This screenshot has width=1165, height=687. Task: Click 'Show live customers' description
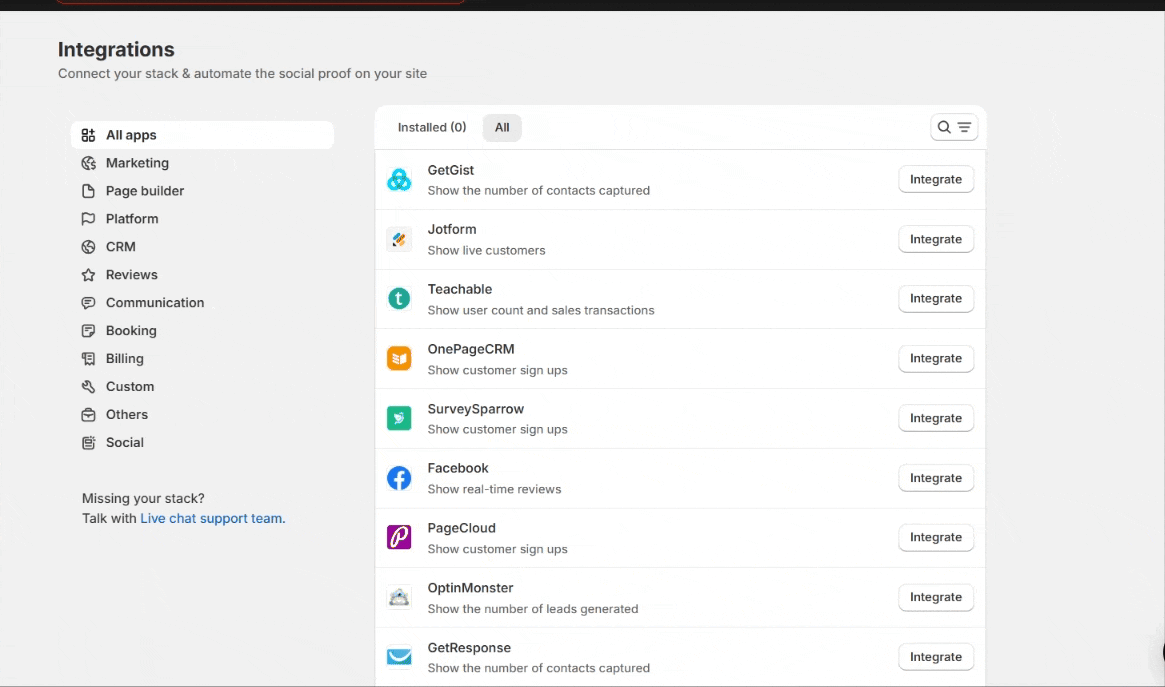coord(486,250)
